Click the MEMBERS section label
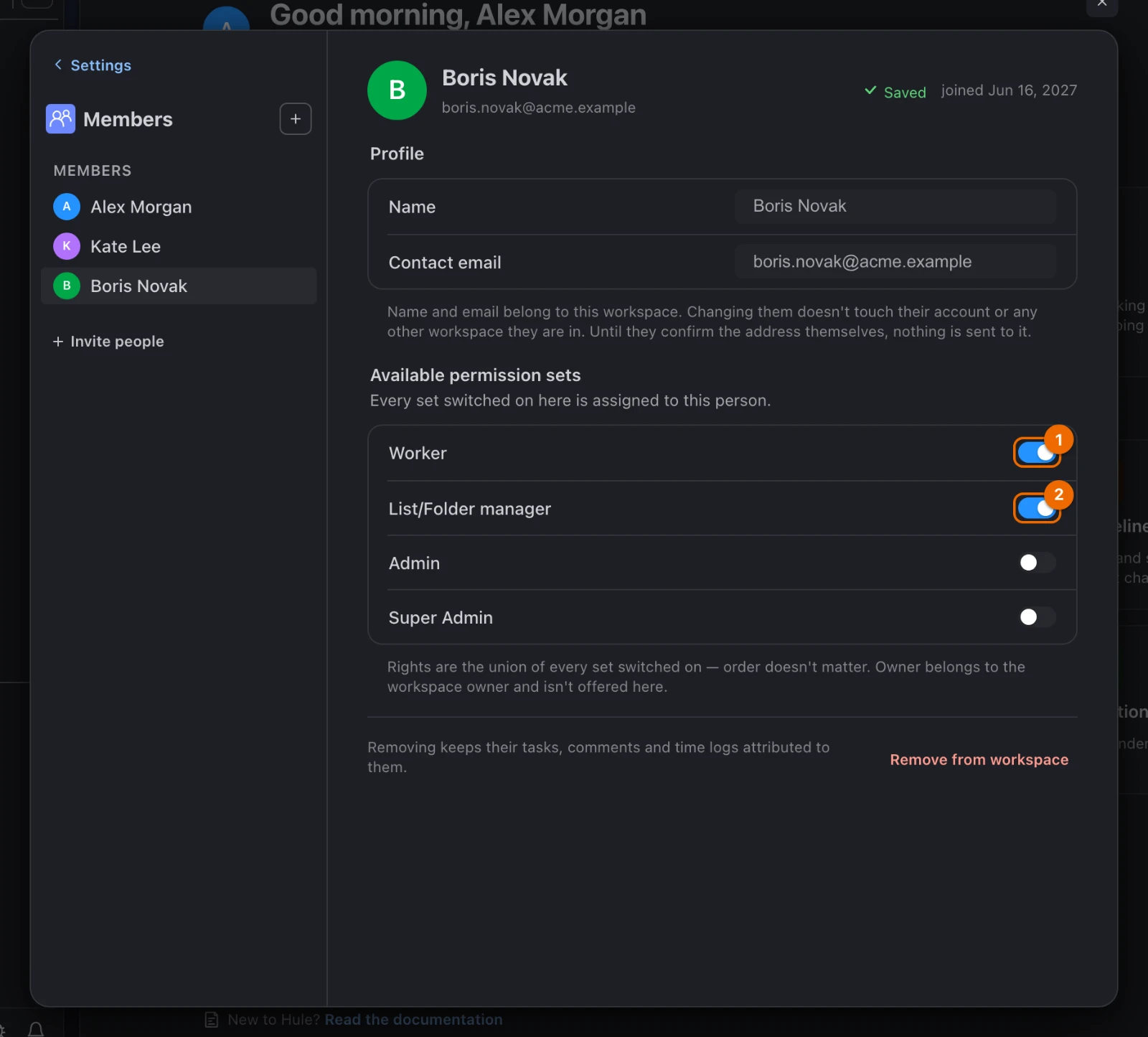This screenshot has width=1148, height=1037. 93,171
